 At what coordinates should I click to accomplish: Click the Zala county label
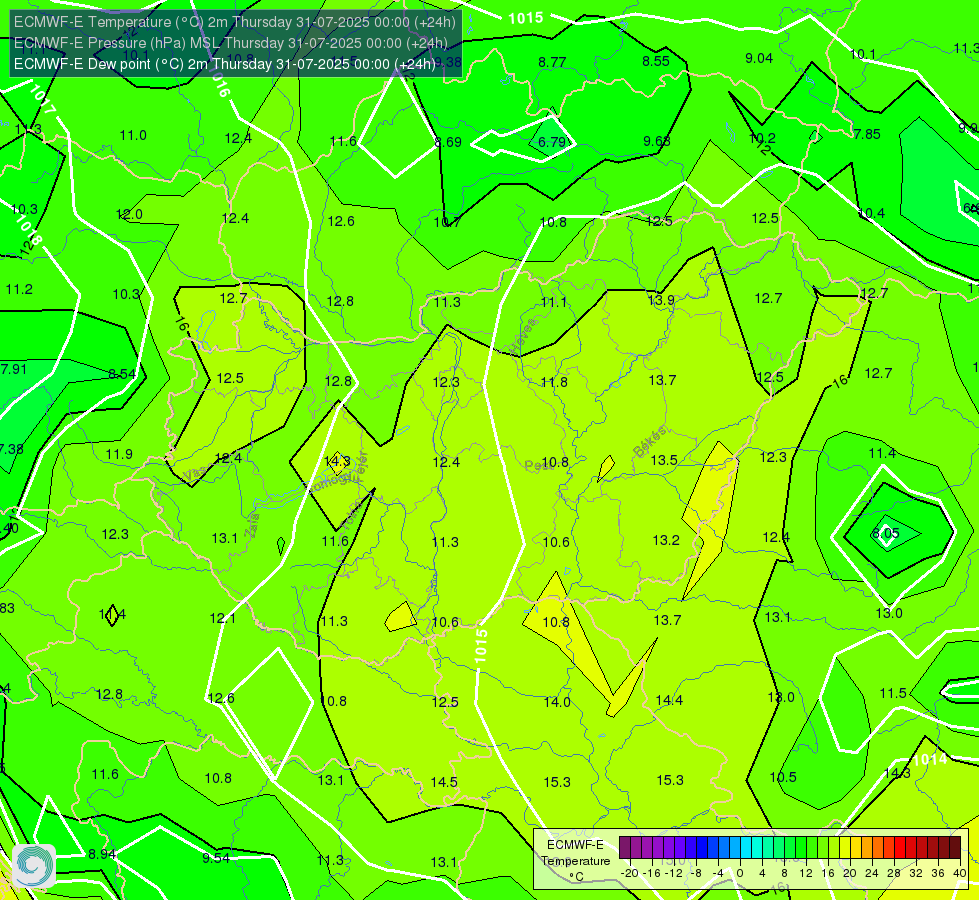(252, 525)
